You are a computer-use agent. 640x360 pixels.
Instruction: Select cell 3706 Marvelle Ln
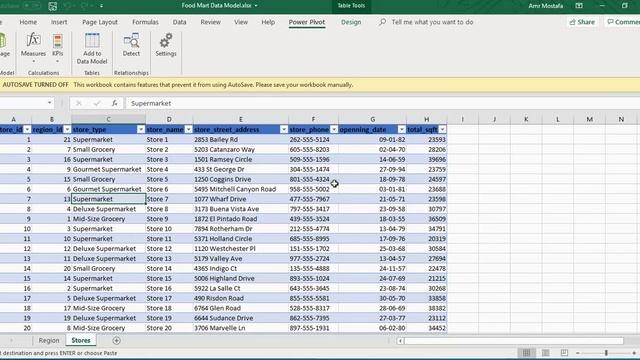point(240,328)
